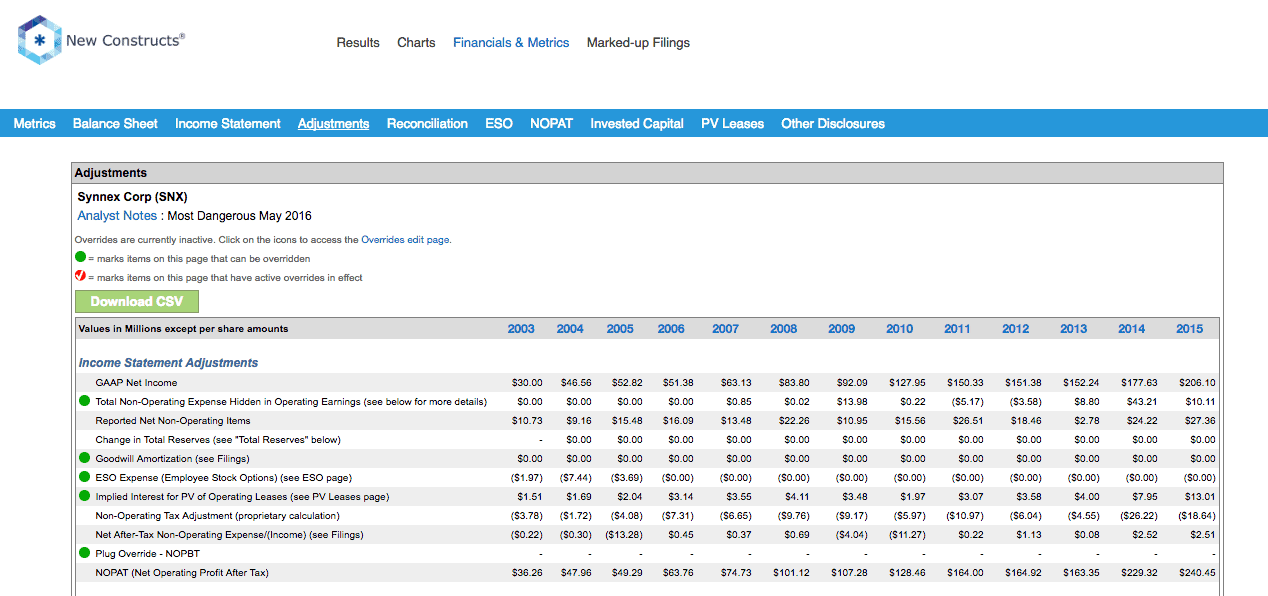Select the Adjustments tab
Image resolution: width=1268 pixels, height=596 pixels.
coord(333,124)
